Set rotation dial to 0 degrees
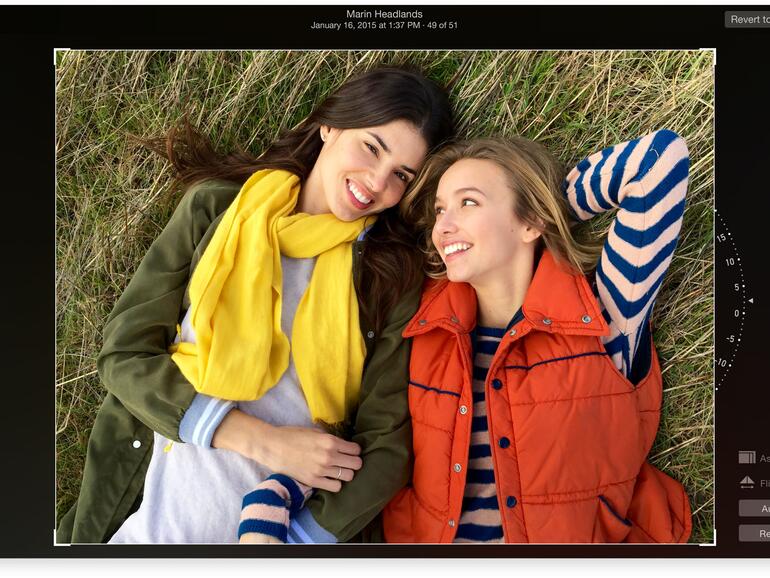 click(736, 313)
